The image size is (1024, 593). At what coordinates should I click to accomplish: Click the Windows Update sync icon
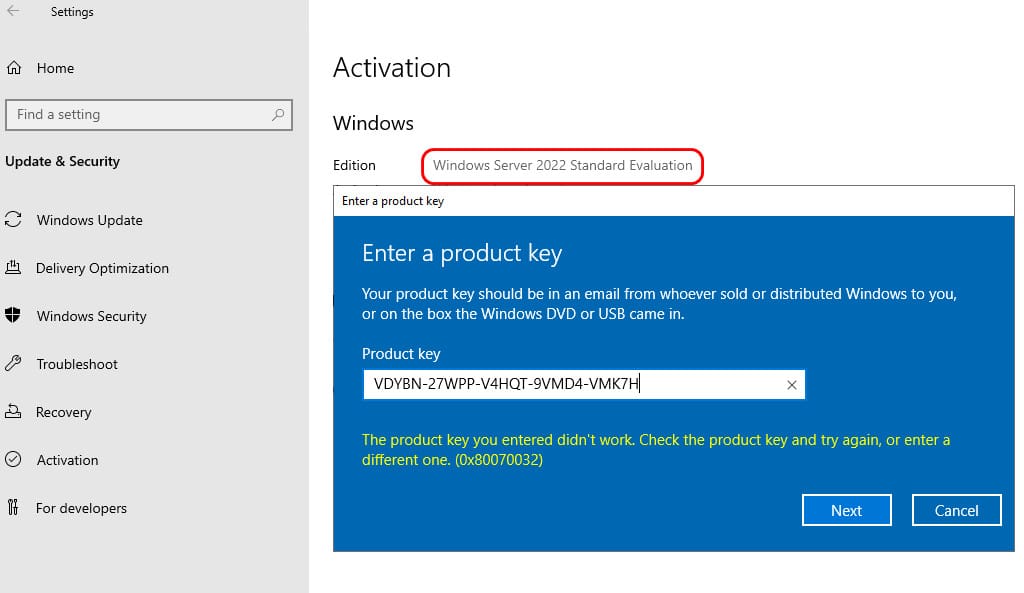pyautogui.click(x=13, y=219)
